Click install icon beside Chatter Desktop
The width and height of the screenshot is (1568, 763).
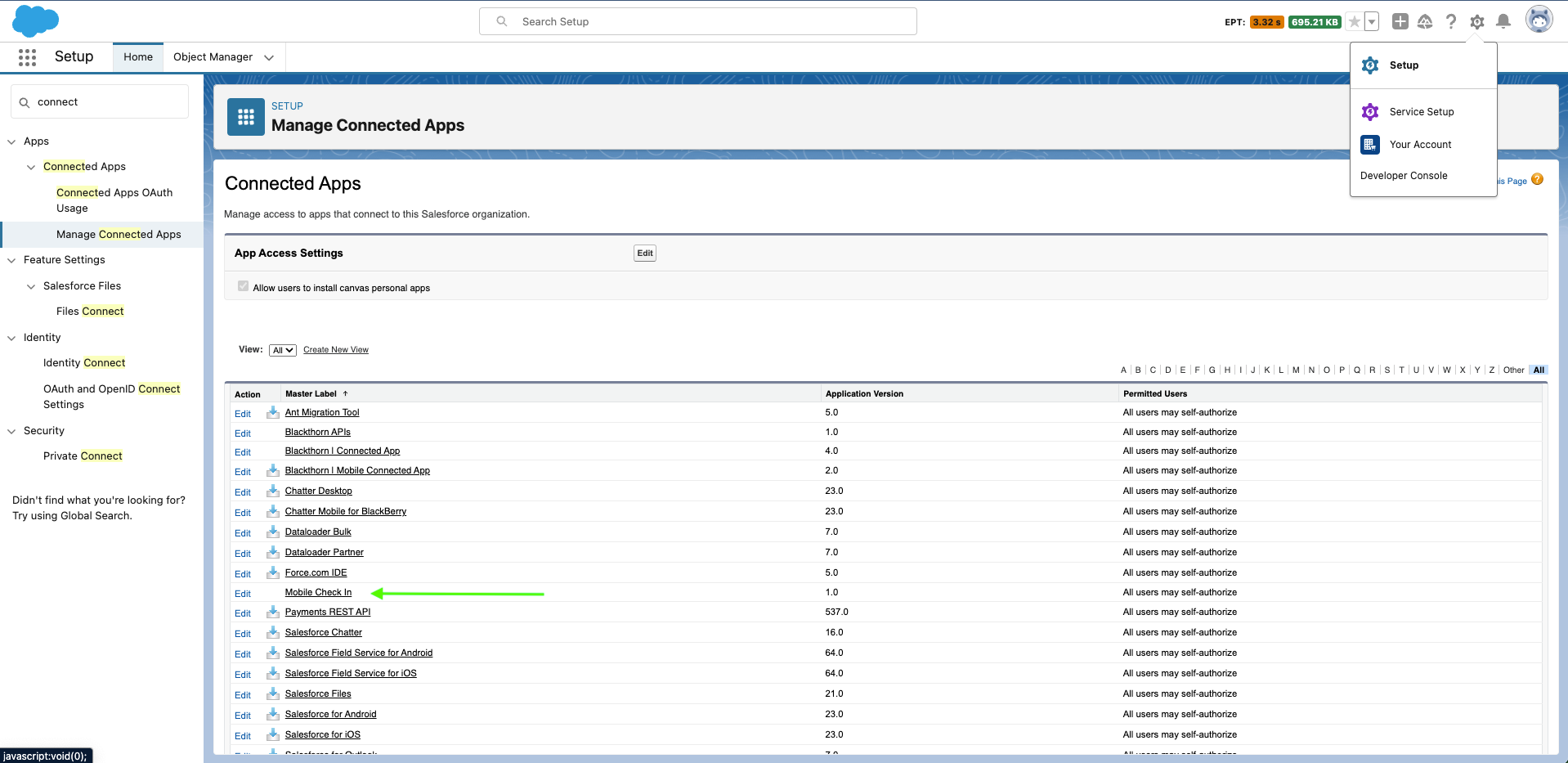tap(273, 491)
